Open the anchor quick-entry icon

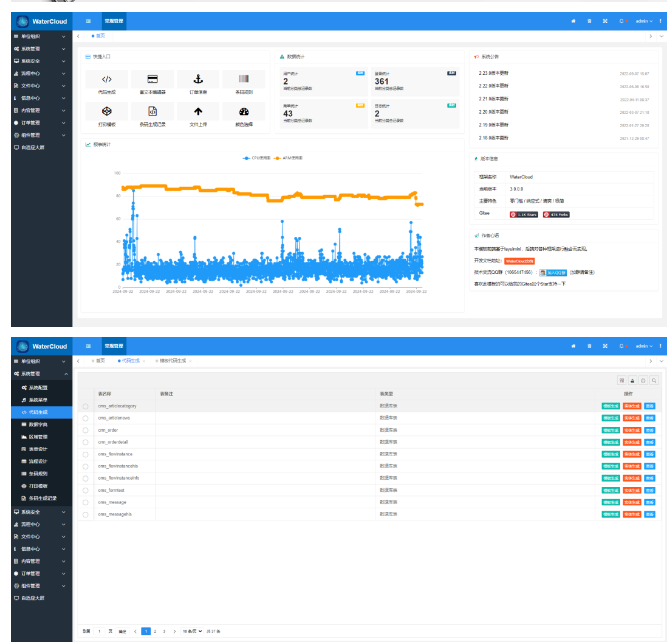[x=198, y=79]
